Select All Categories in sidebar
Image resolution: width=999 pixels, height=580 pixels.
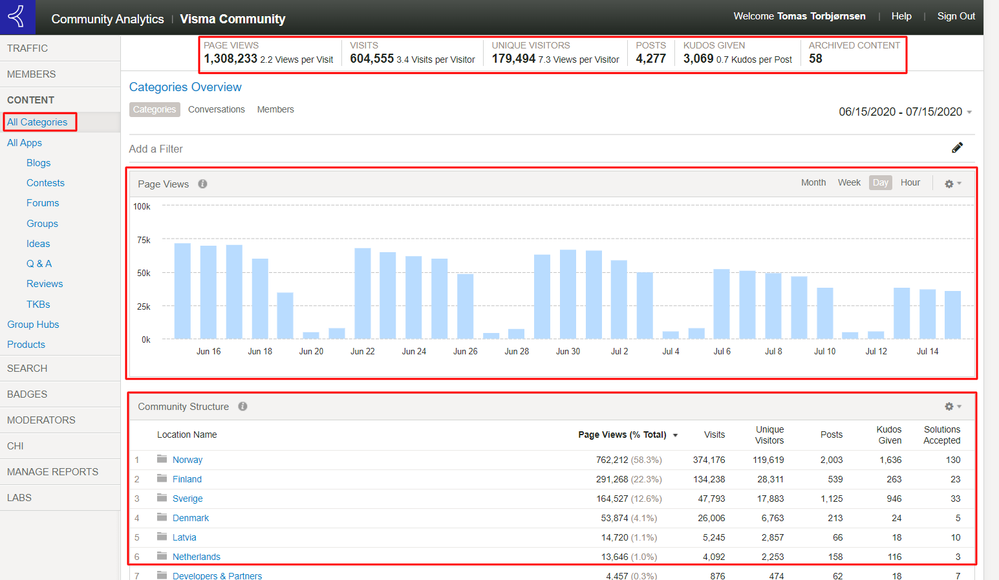(x=37, y=122)
